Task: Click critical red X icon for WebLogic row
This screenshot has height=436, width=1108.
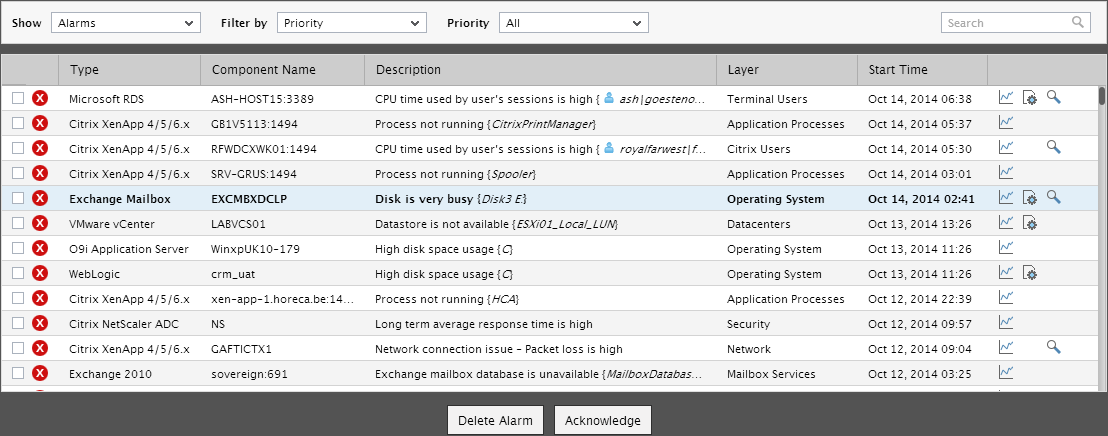Action: click(40, 273)
